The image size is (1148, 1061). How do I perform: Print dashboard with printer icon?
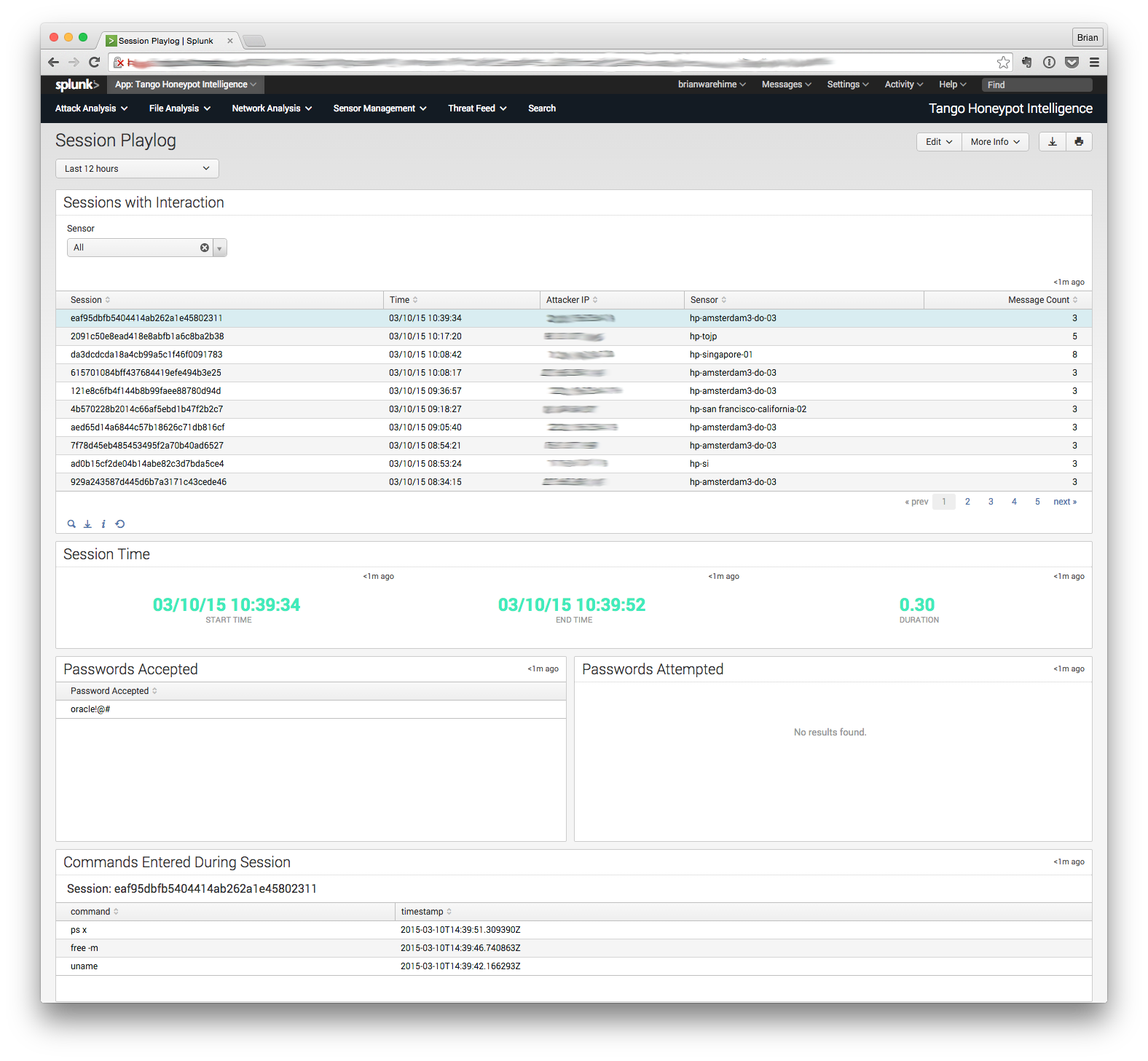1079,142
